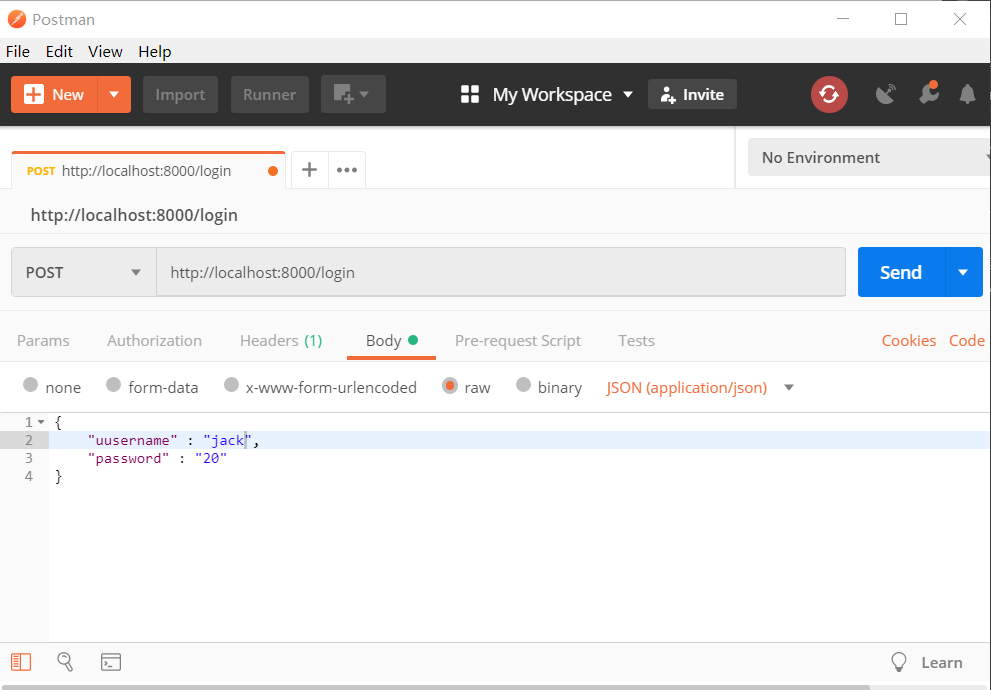Select x-www-form-urlencoded radio button
This screenshot has height=690, width=991.
click(231, 385)
